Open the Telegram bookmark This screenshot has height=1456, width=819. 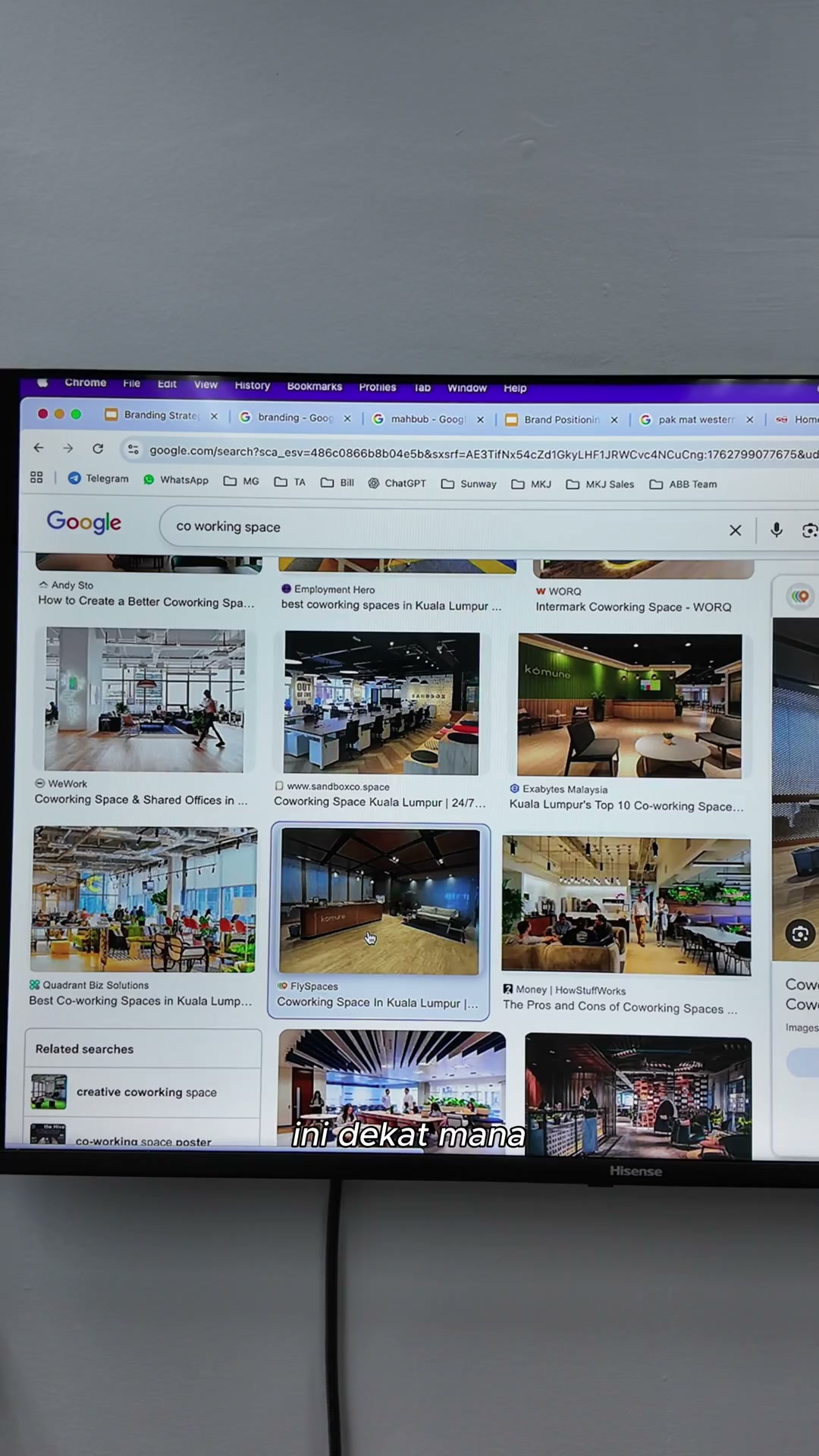[99, 479]
